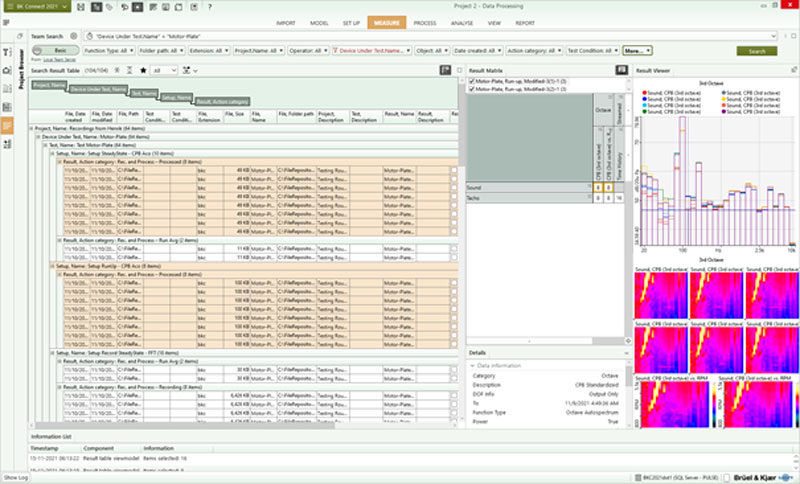Image resolution: width=800 pixels, height=484 pixels.
Task: Open the ANALYSE tab
Action: click(462, 23)
